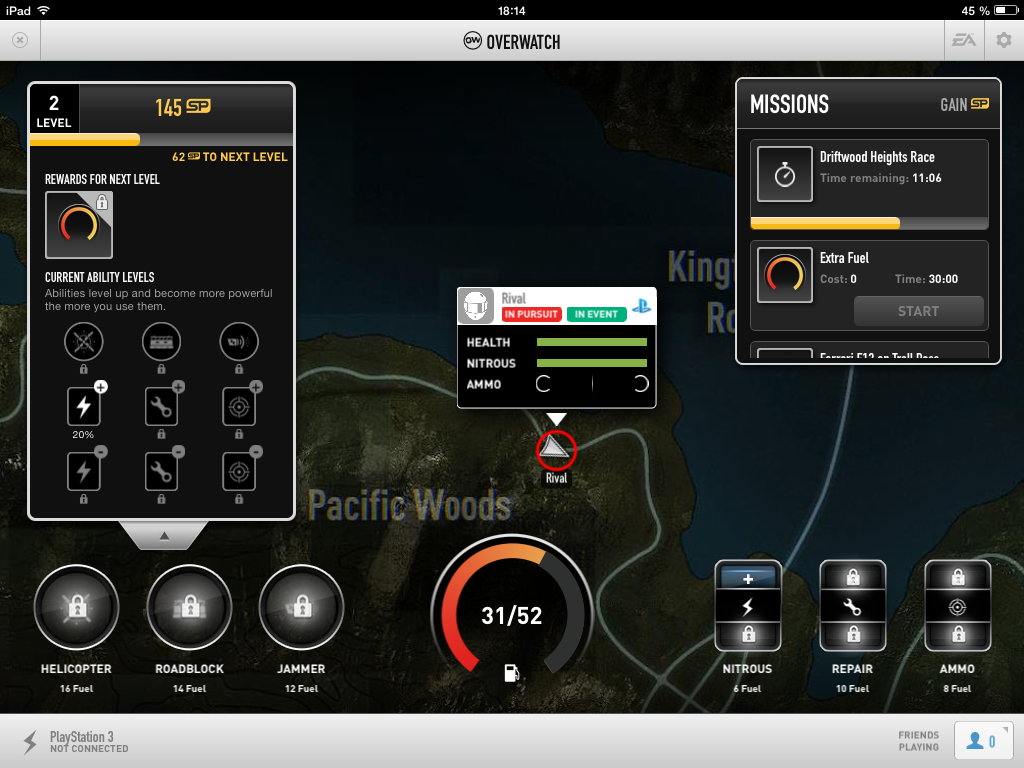The image size is (1024, 768).
Task: Tap the Roadblock ability icon
Action: tap(189, 608)
